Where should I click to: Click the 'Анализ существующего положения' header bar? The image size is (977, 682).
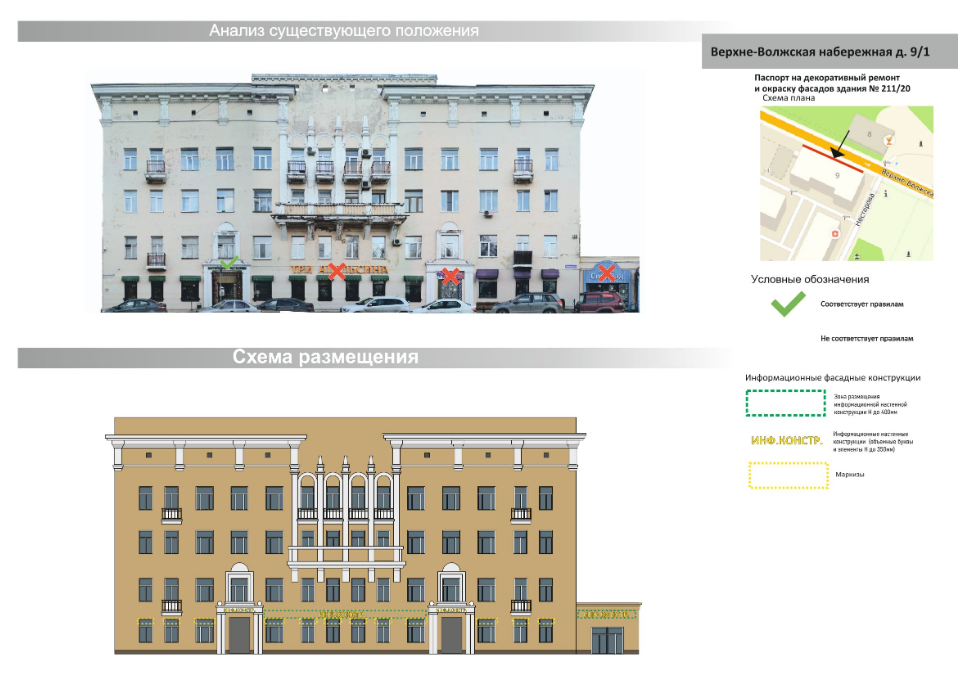coord(344,31)
